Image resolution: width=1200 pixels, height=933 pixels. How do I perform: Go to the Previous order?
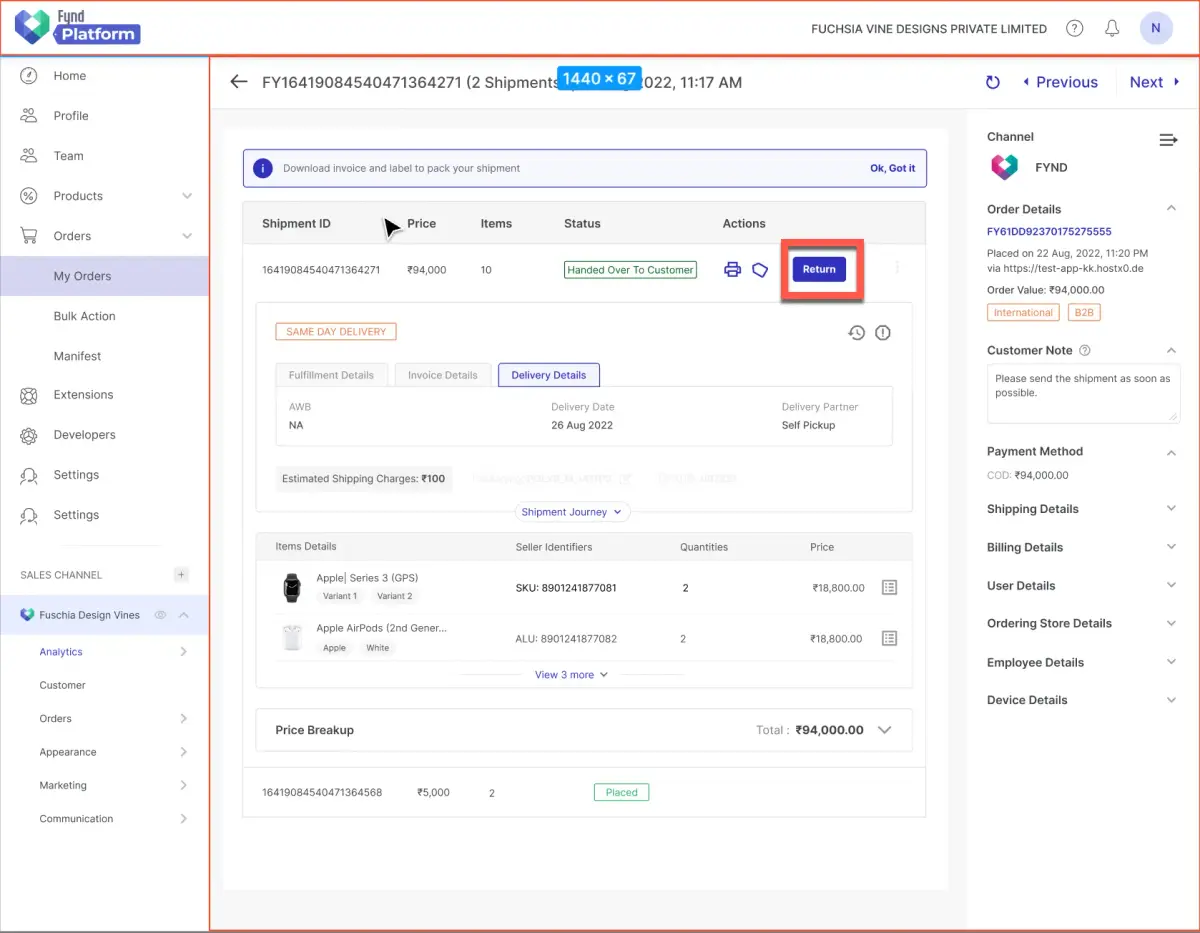pos(1060,82)
